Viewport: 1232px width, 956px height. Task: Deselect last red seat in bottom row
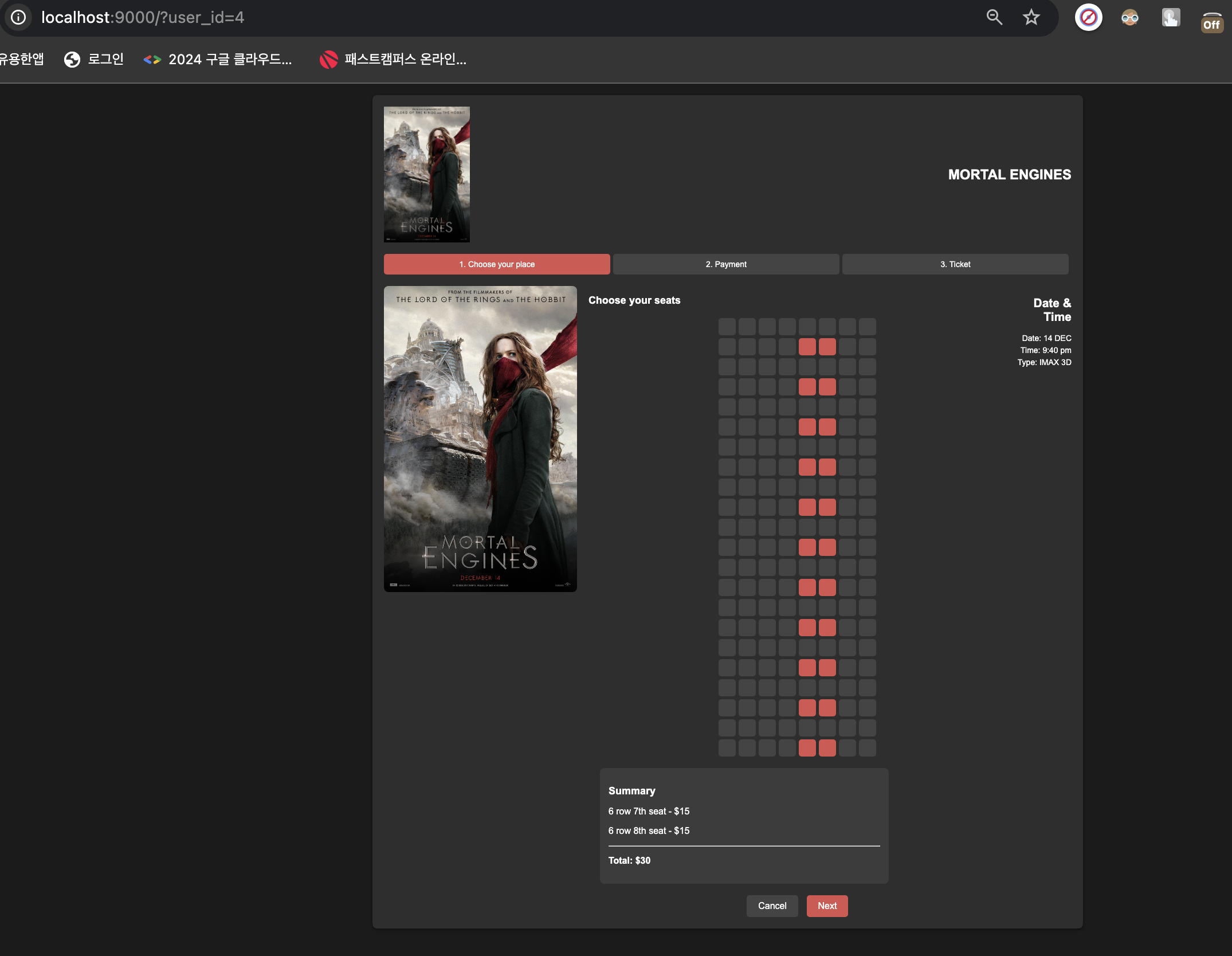pos(827,748)
